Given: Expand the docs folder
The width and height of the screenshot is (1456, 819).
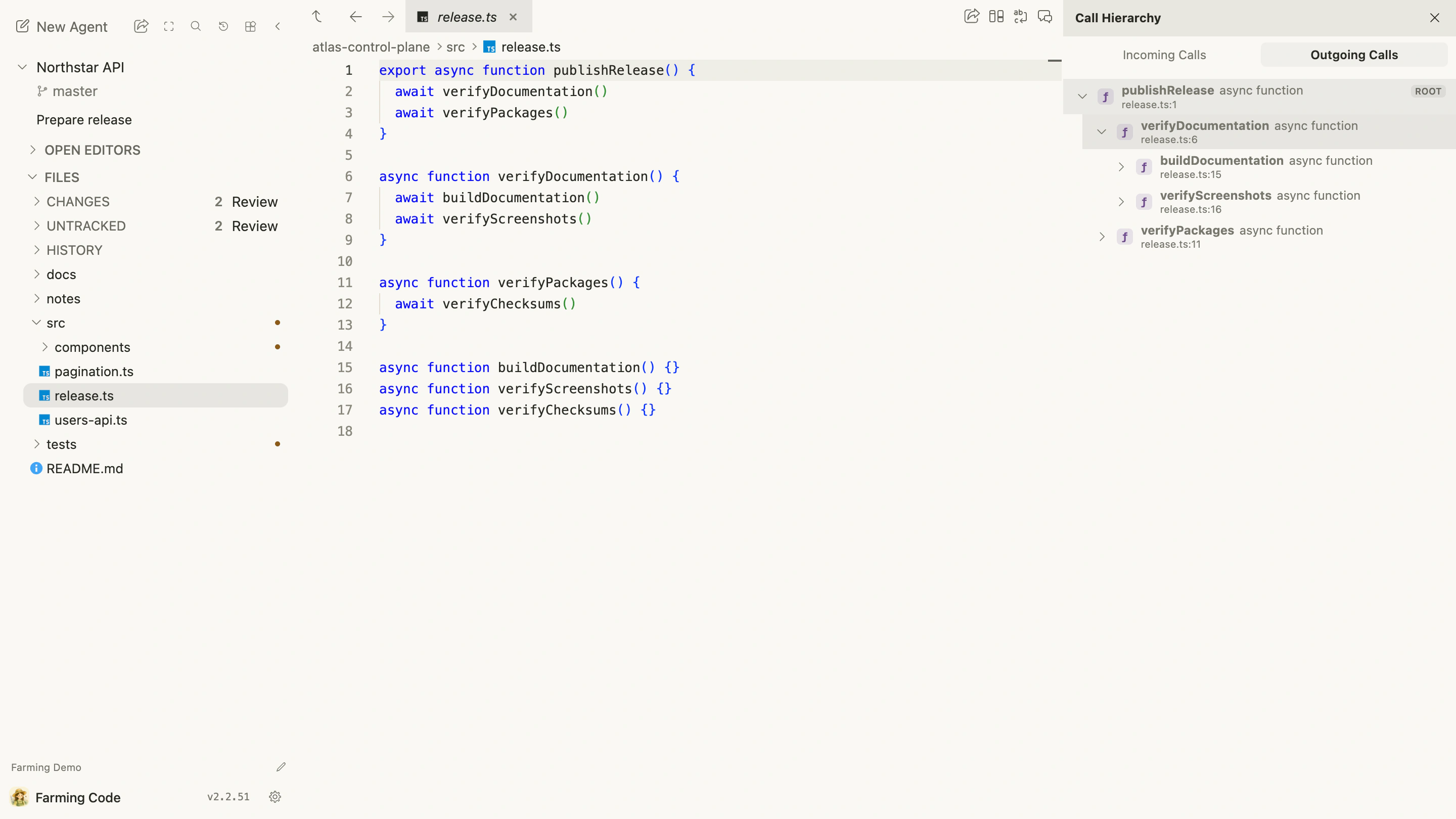Looking at the screenshot, I should pos(37,274).
